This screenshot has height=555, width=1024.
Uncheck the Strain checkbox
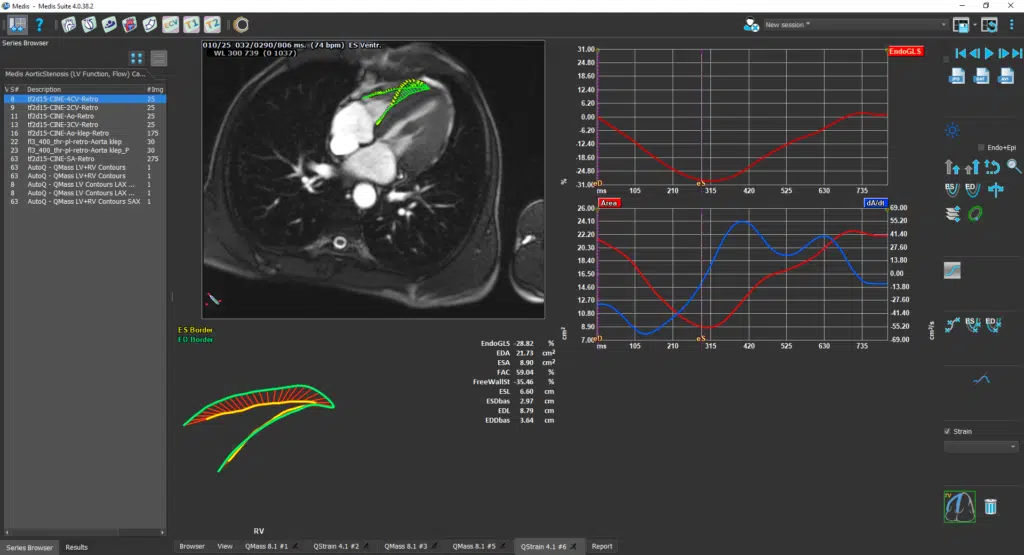pos(948,432)
